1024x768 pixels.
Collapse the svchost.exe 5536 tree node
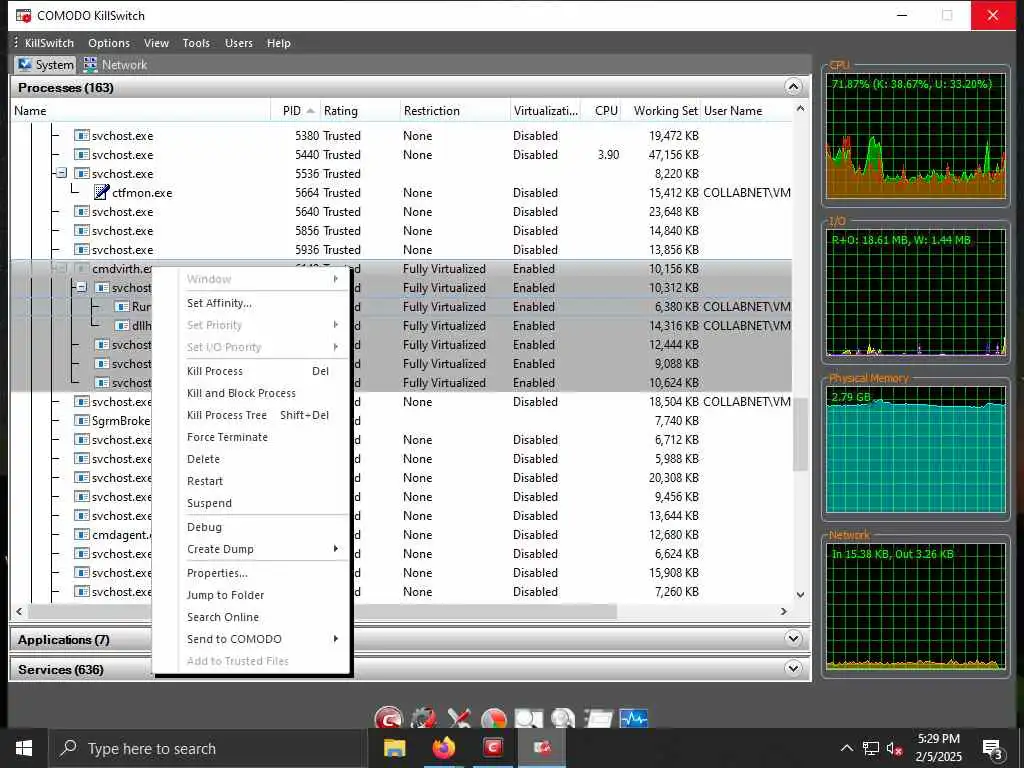61,173
